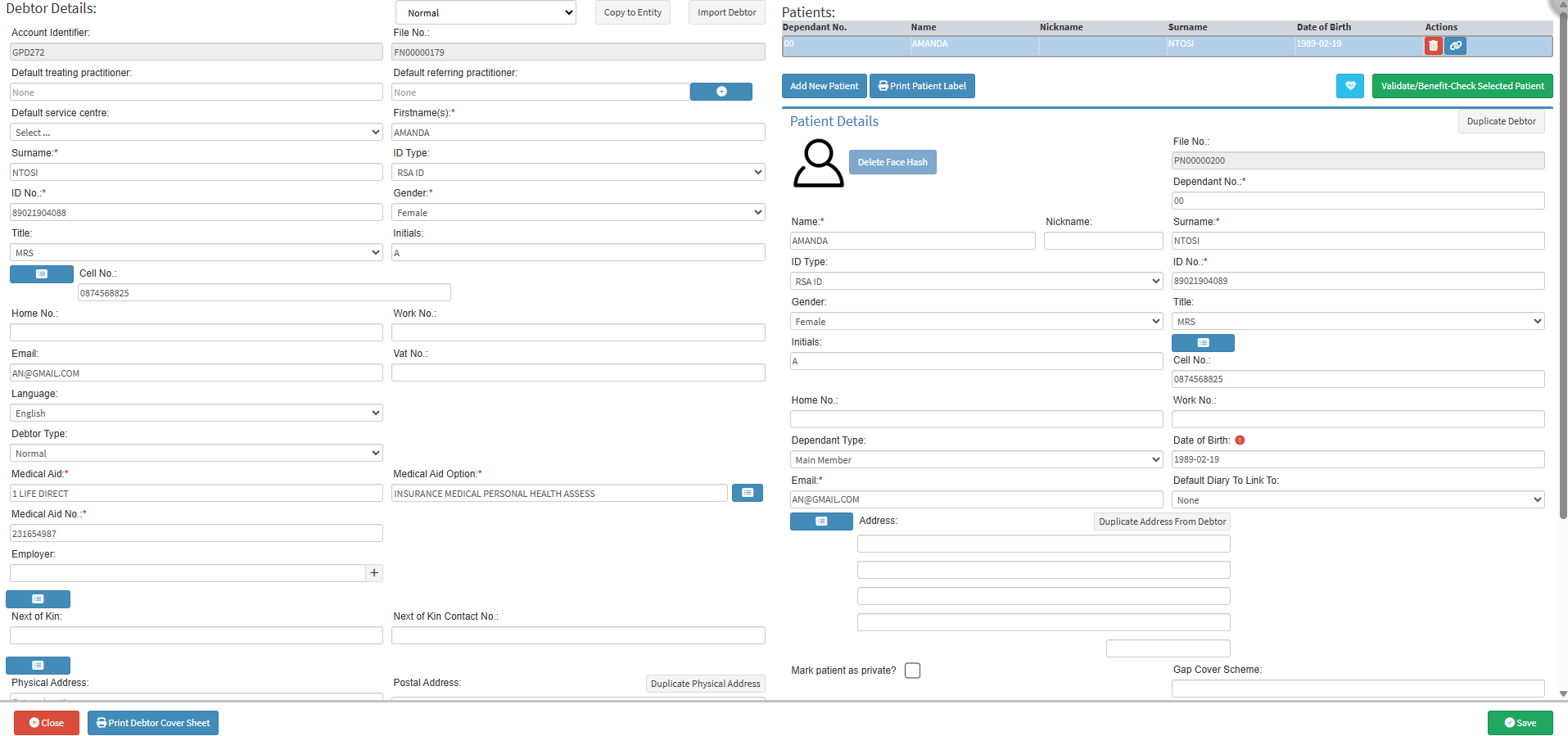The height and width of the screenshot is (736, 1568).
Task: Open the Dependant Type dropdown
Action: 975,460
